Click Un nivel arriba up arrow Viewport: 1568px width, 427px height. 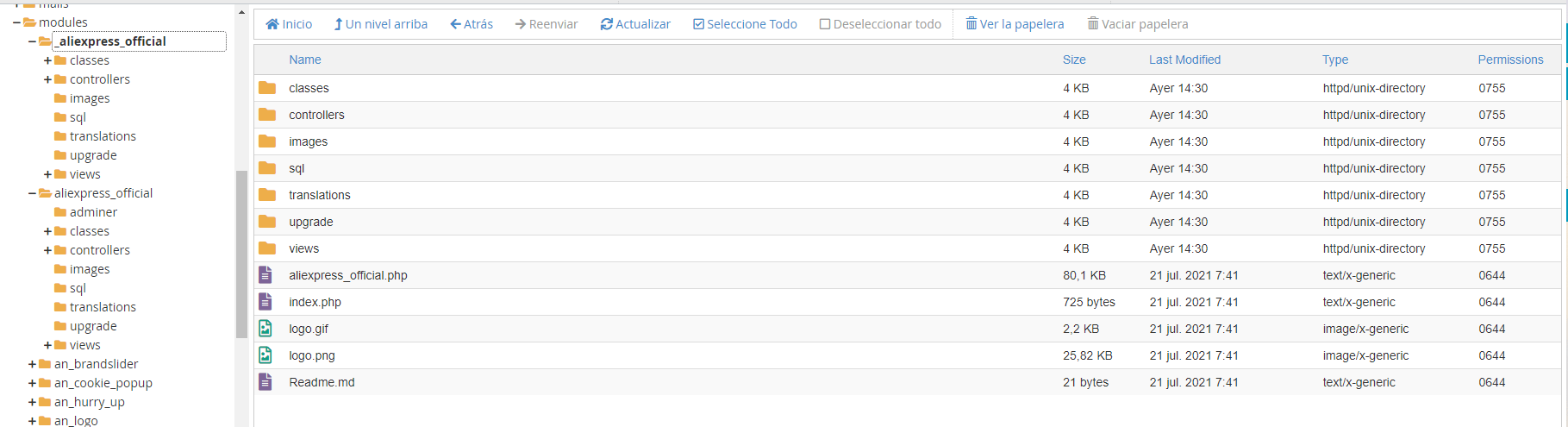pos(339,24)
